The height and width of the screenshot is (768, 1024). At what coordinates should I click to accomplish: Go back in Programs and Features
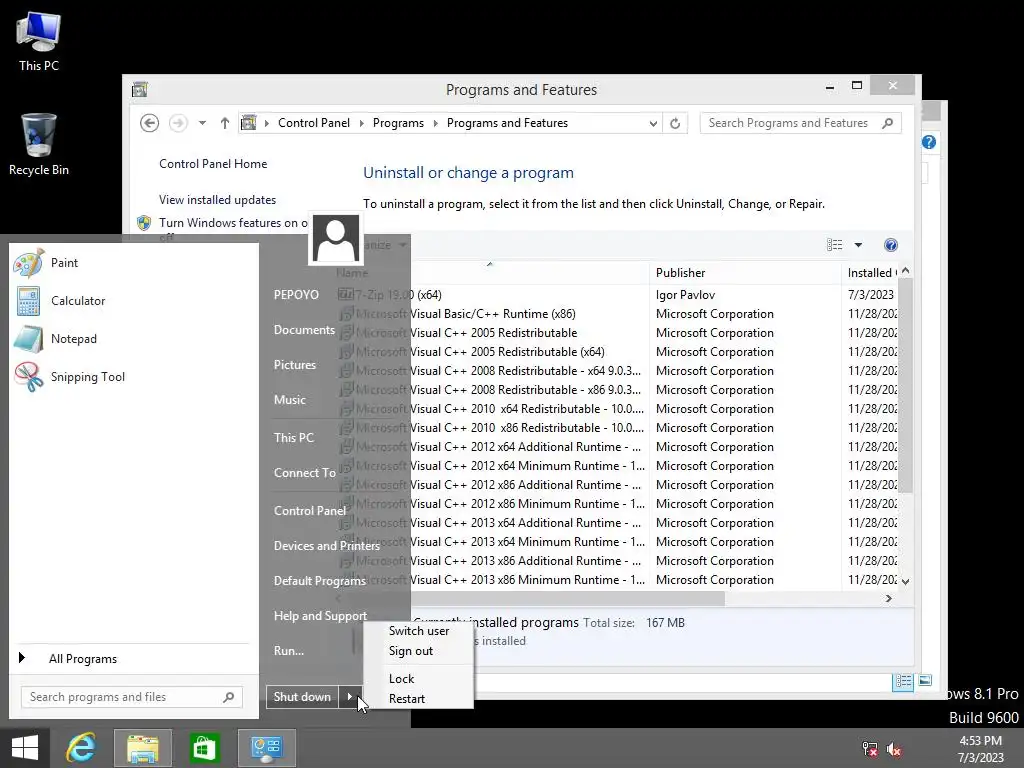[149, 123]
